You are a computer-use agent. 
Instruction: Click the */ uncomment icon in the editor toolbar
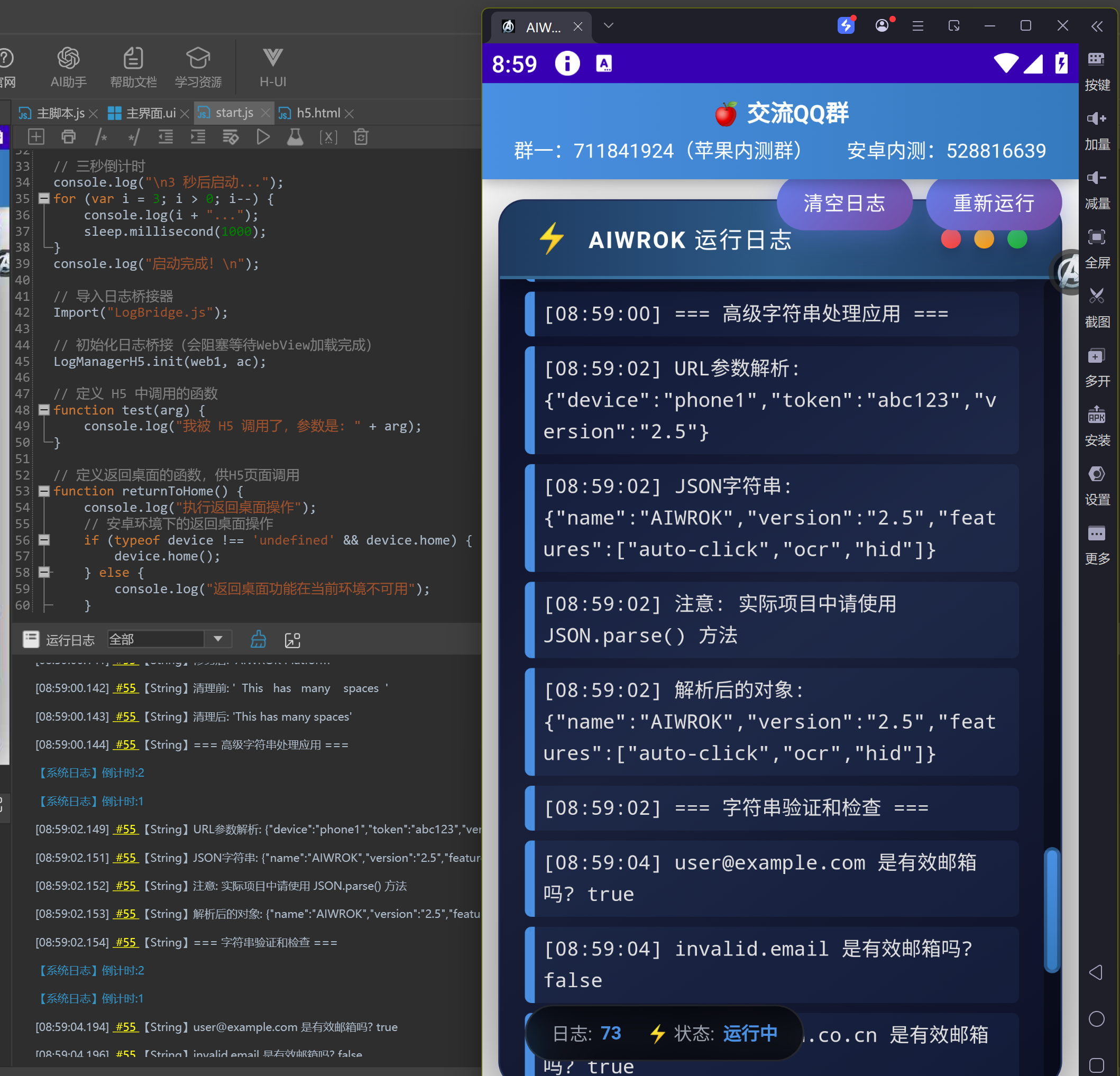134,136
